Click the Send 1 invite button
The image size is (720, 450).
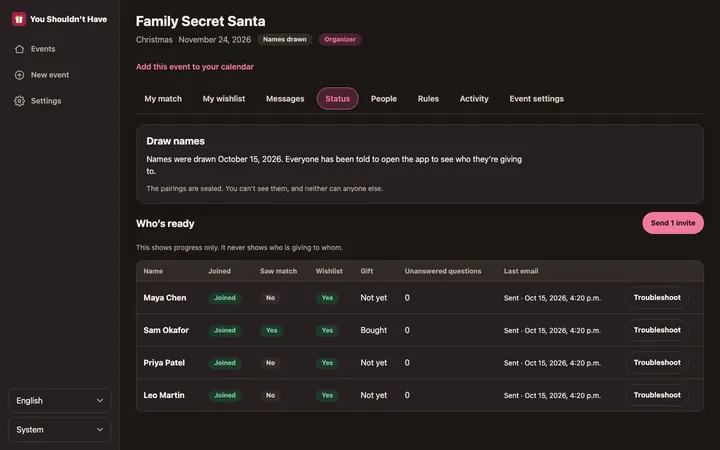pos(673,223)
